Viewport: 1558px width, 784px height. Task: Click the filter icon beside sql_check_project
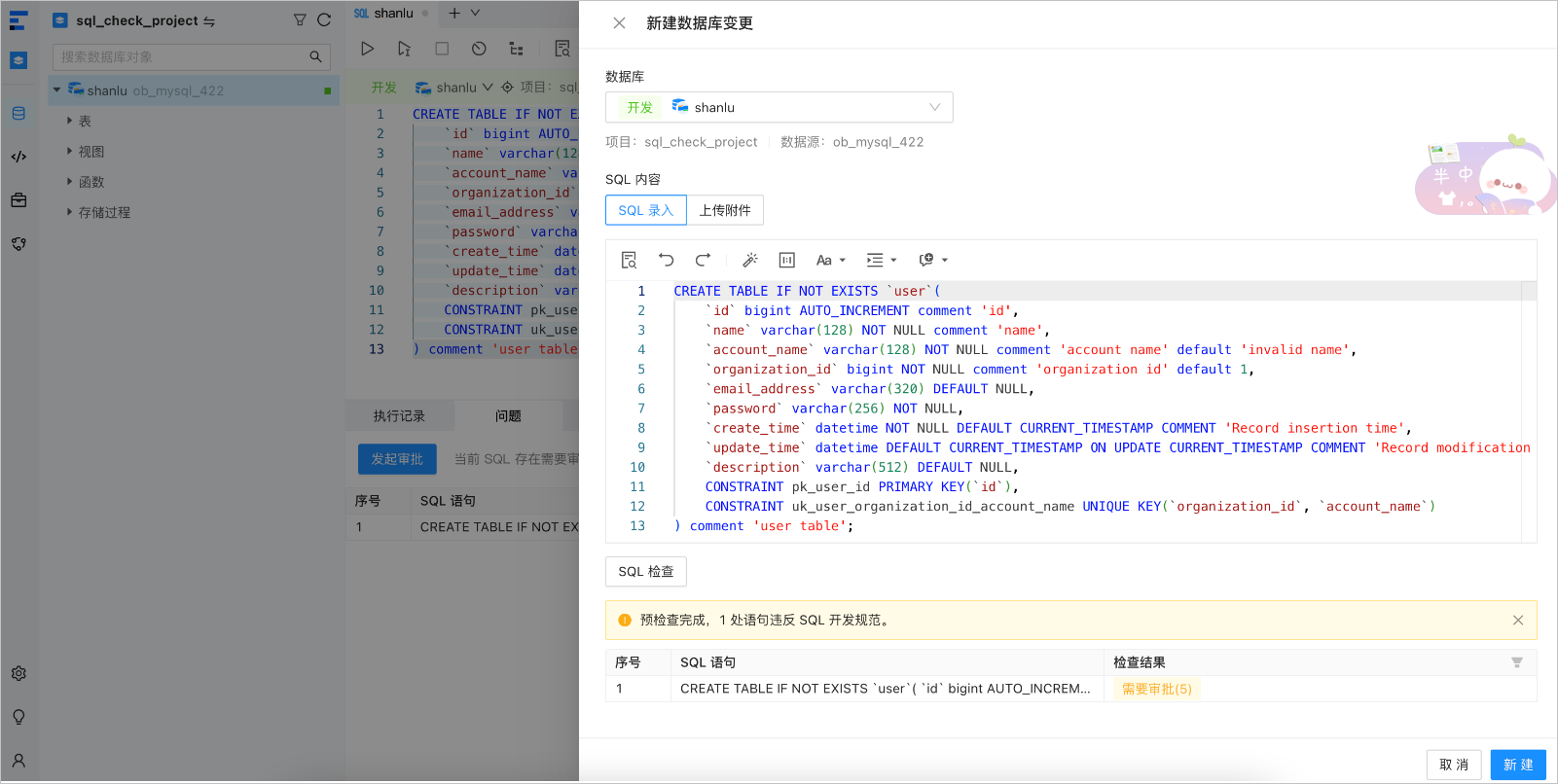pyautogui.click(x=300, y=19)
